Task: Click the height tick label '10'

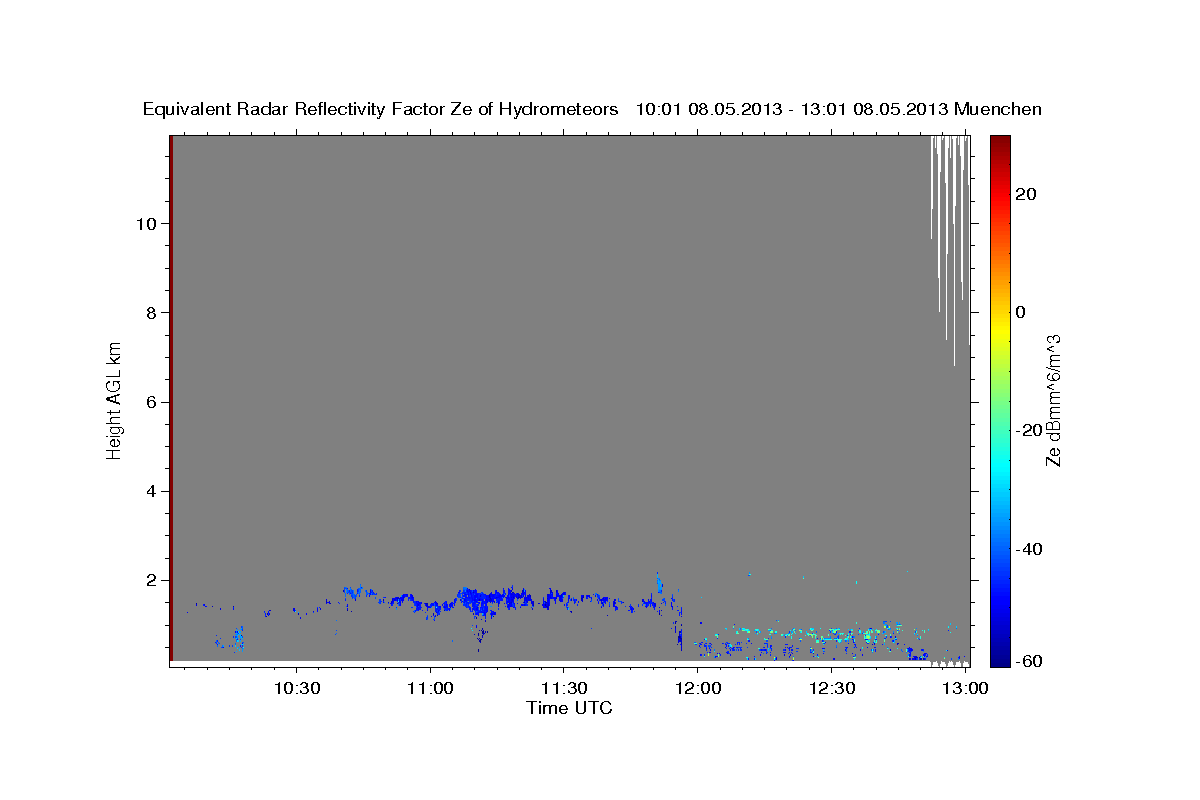Action: (x=144, y=223)
